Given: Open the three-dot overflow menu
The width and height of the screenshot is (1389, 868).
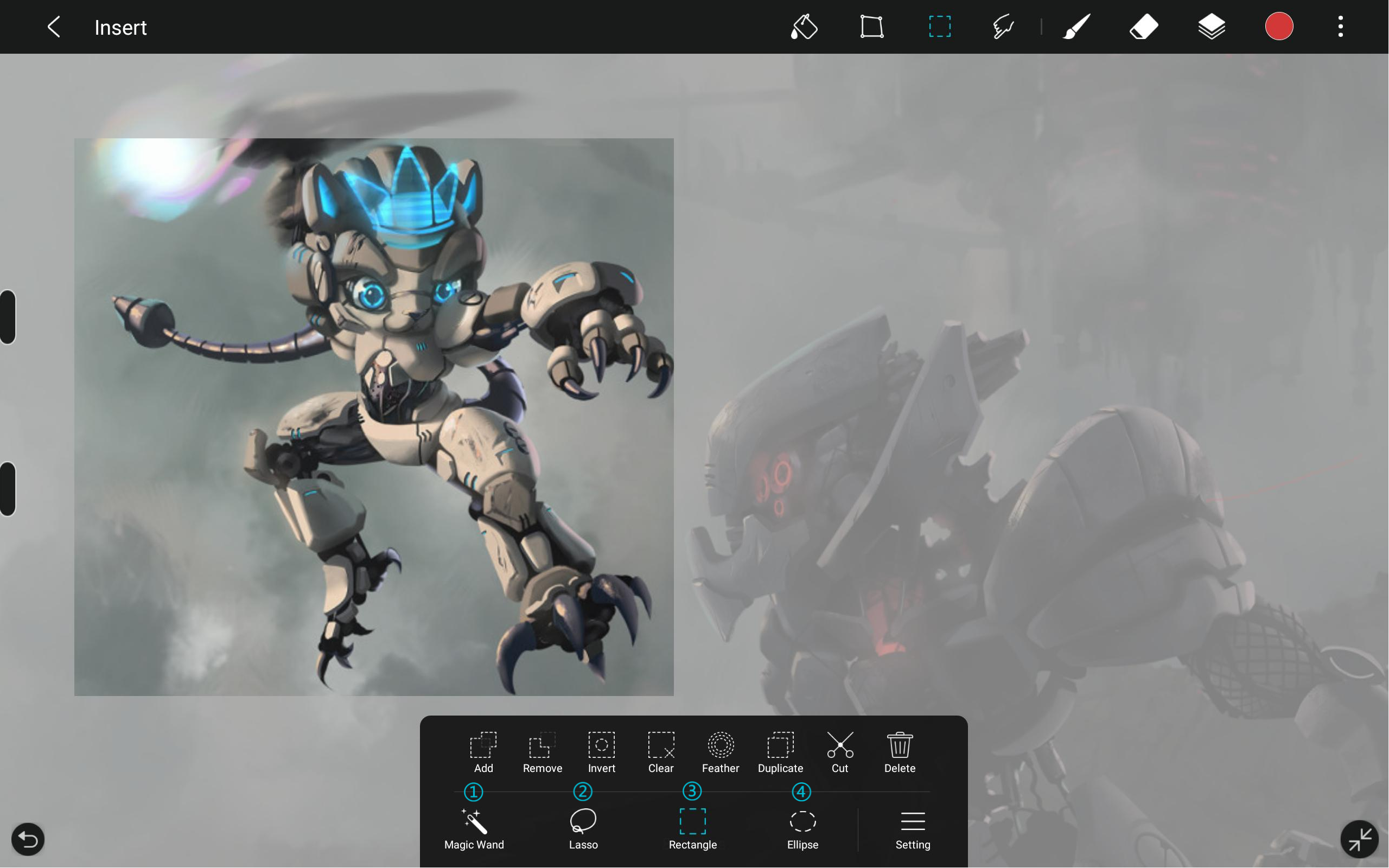Looking at the screenshot, I should [1341, 27].
